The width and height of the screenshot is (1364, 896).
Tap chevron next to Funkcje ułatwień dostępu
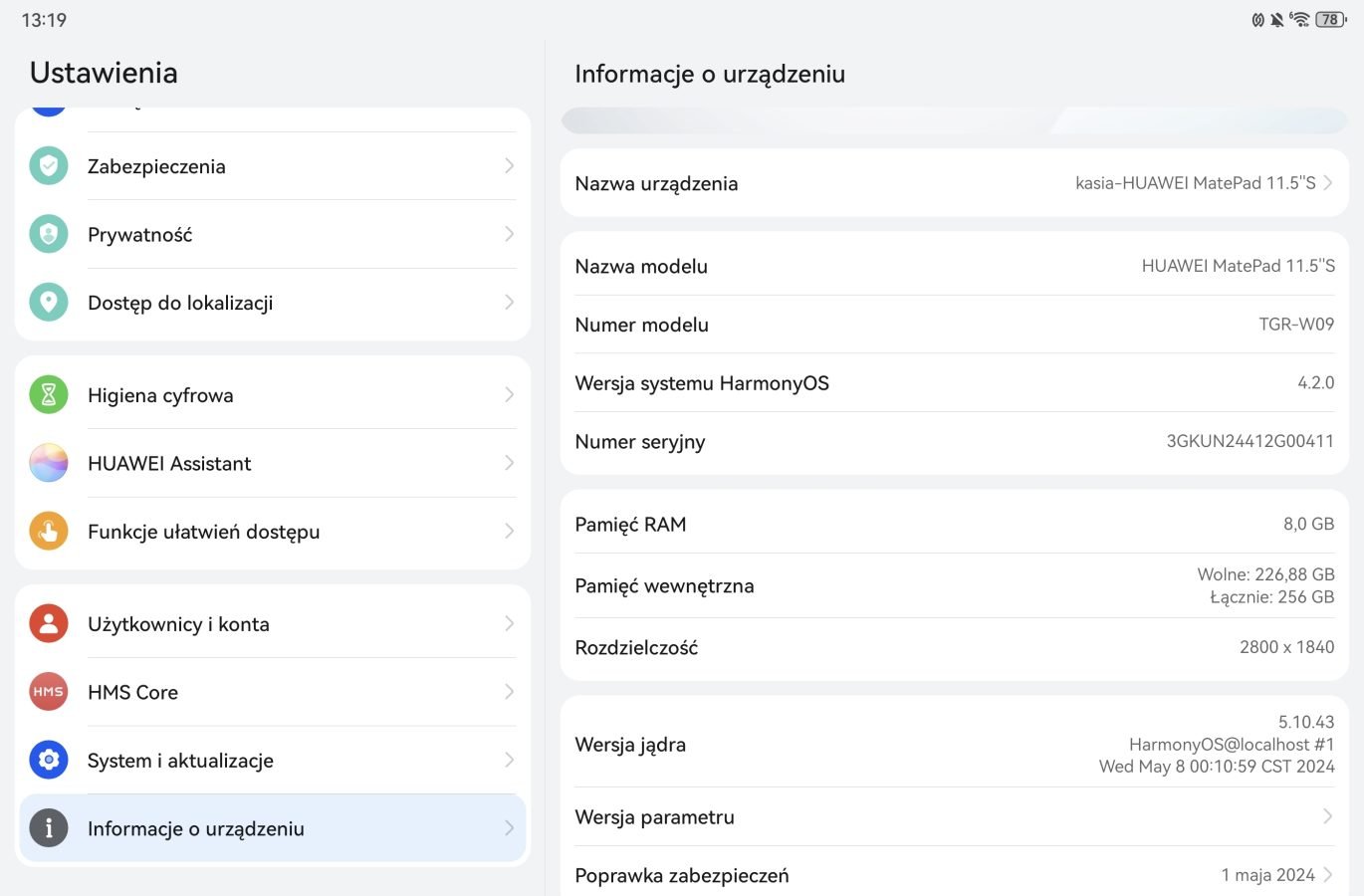click(x=509, y=532)
